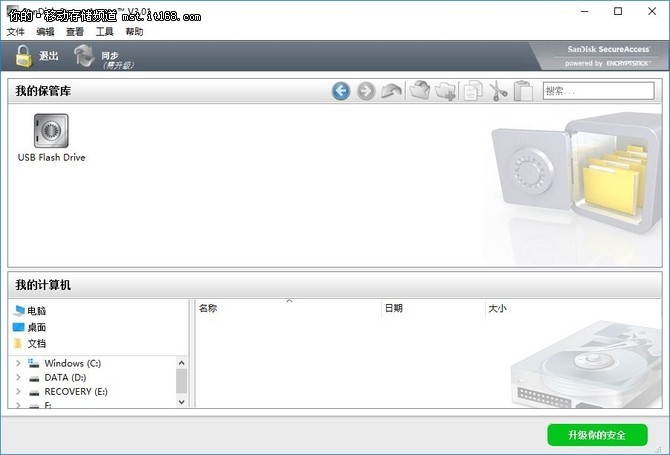670x455 pixels.
Task: Click into the 搜索 search field
Action: pyautogui.click(x=598, y=91)
